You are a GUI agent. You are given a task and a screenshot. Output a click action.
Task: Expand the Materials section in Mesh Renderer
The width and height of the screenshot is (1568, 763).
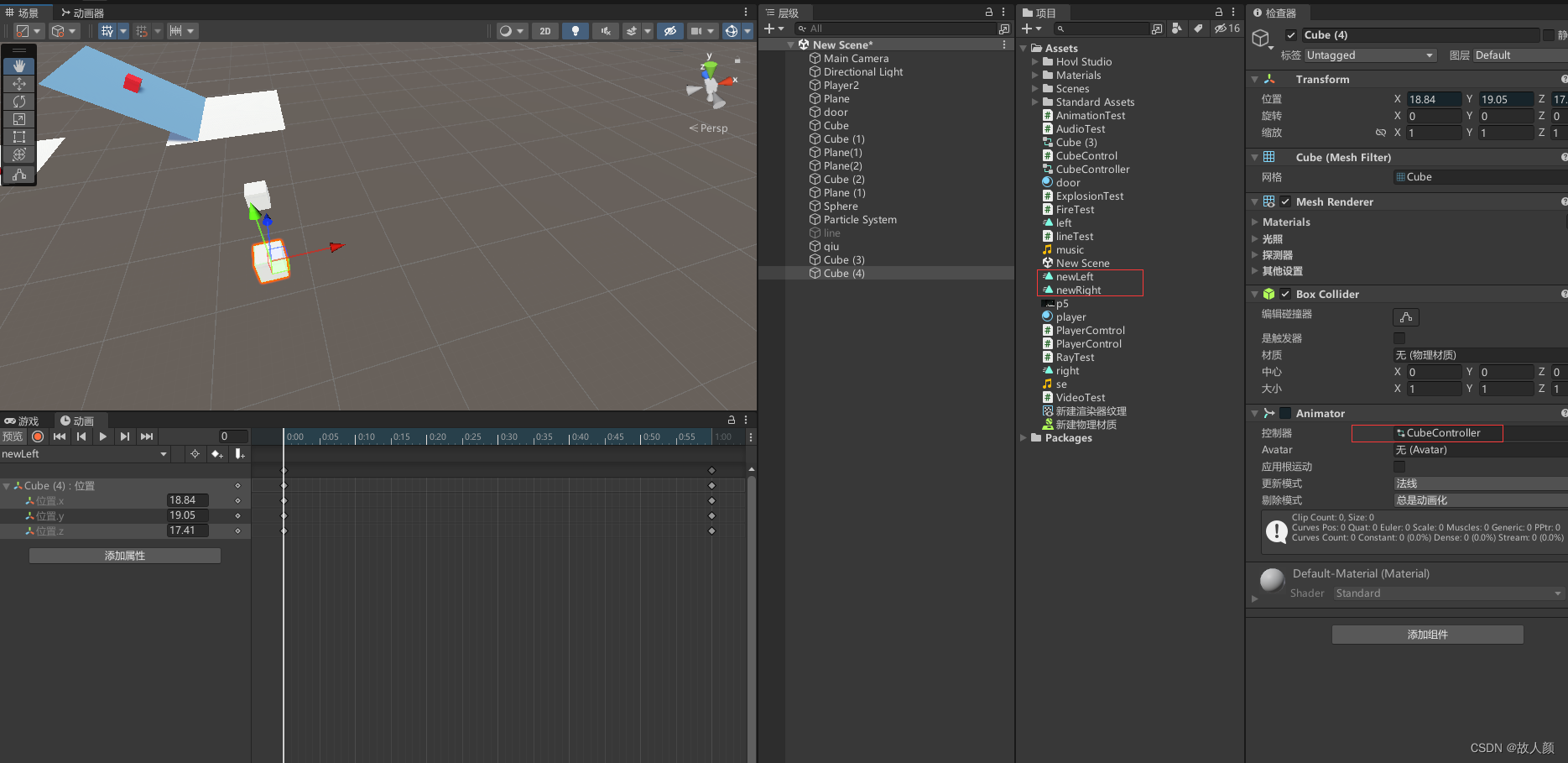tap(1255, 222)
